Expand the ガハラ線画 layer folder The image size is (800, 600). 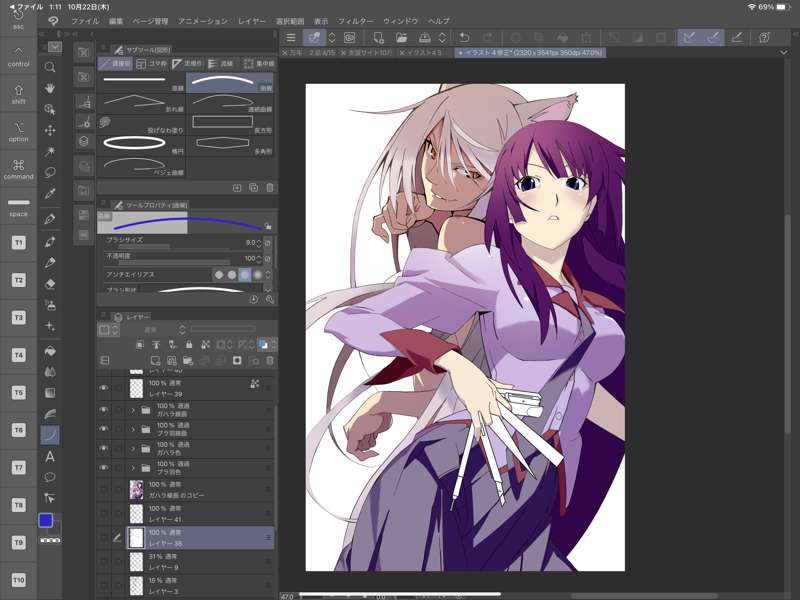133,410
